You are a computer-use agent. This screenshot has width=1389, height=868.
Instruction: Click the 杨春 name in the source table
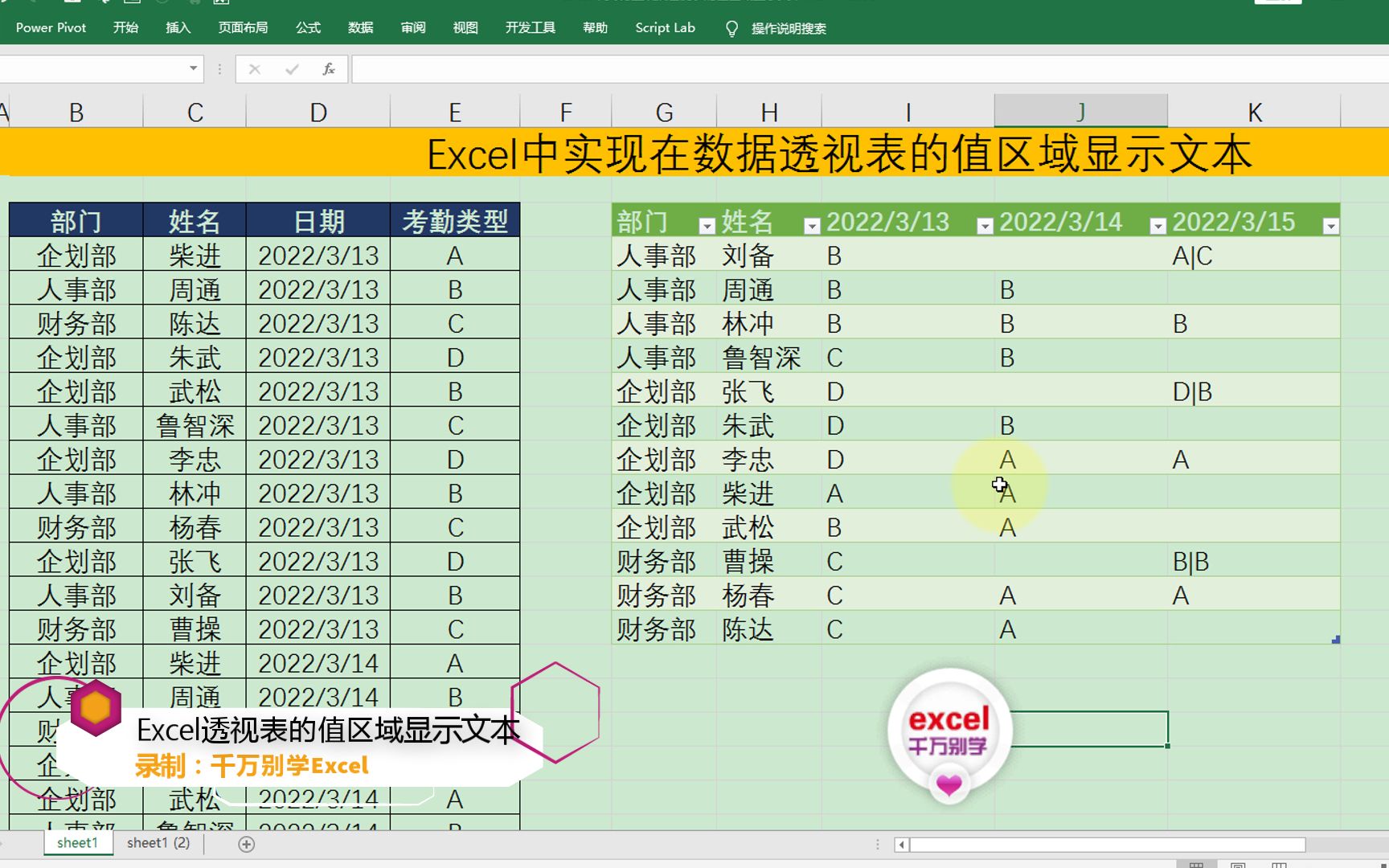195,527
